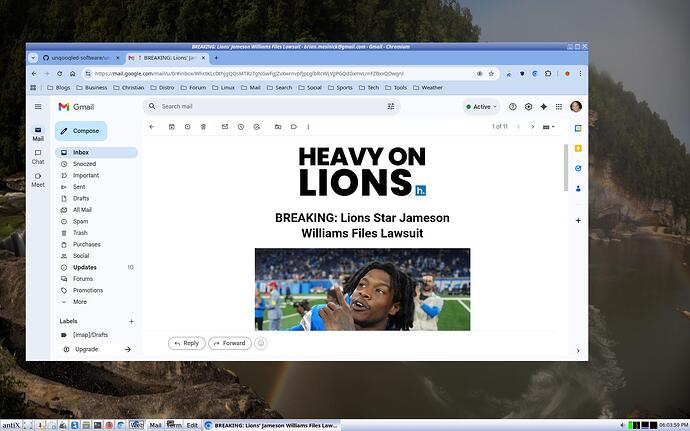The image size is (690, 431).
Task: Click the Upgrade link in sidebar
Action: [x=87, y=349]
